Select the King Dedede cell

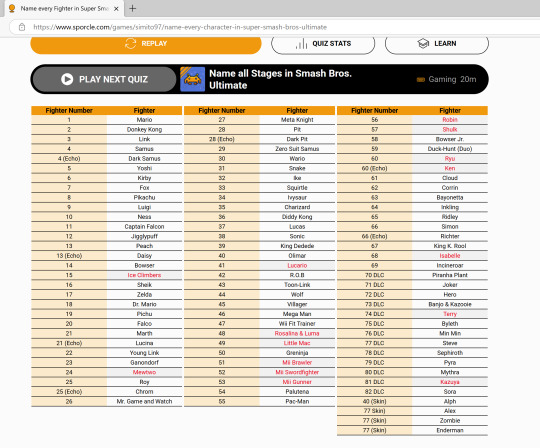coord(297,246)
